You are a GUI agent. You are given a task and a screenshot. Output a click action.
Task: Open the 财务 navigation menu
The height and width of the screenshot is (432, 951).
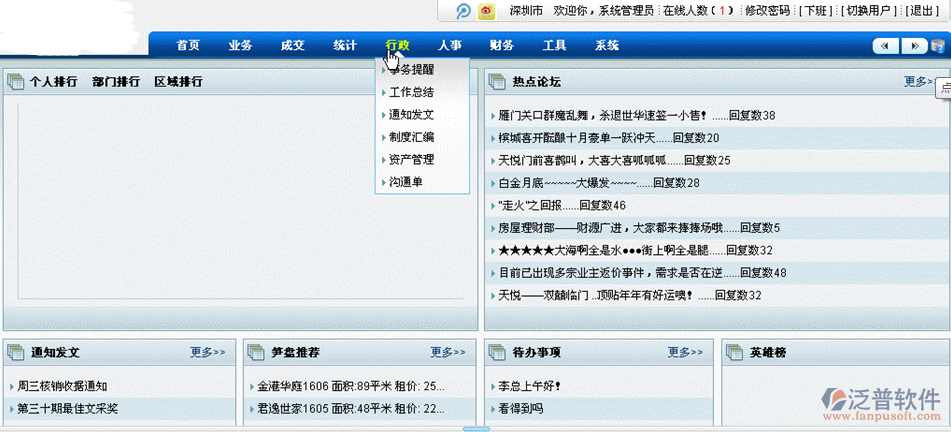tap(502, 45)
